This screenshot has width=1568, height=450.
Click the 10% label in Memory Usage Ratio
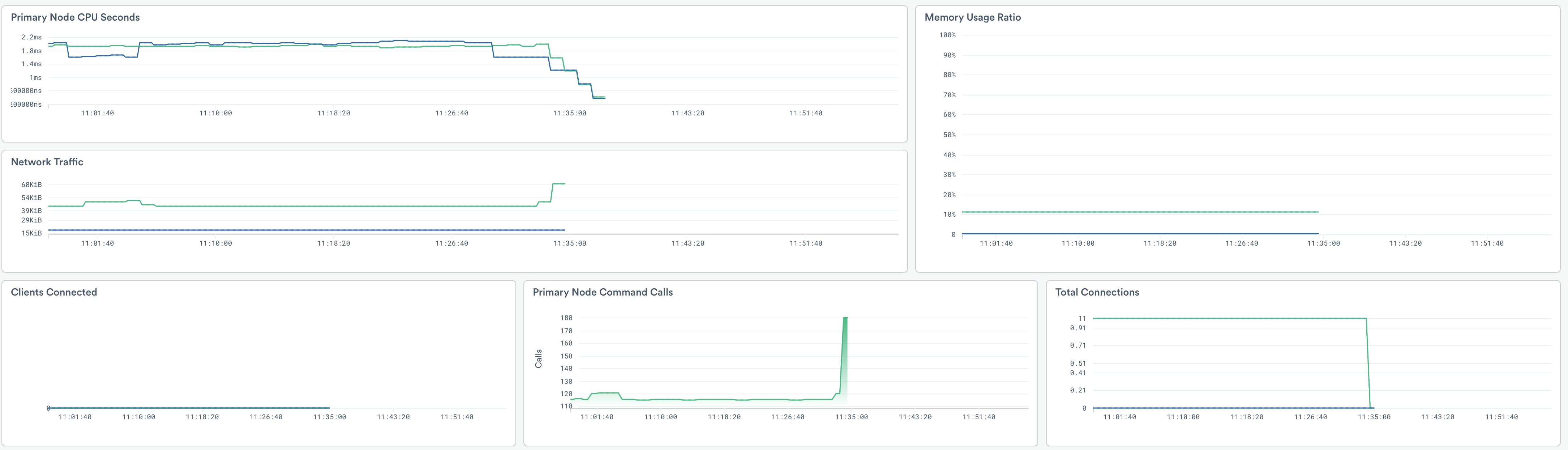(x=950, y=215)
